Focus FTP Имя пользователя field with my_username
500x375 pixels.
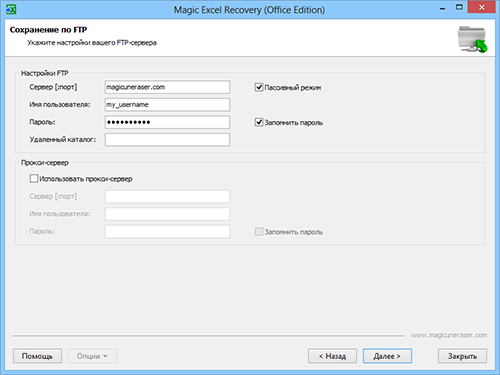(x=167, y=105)
